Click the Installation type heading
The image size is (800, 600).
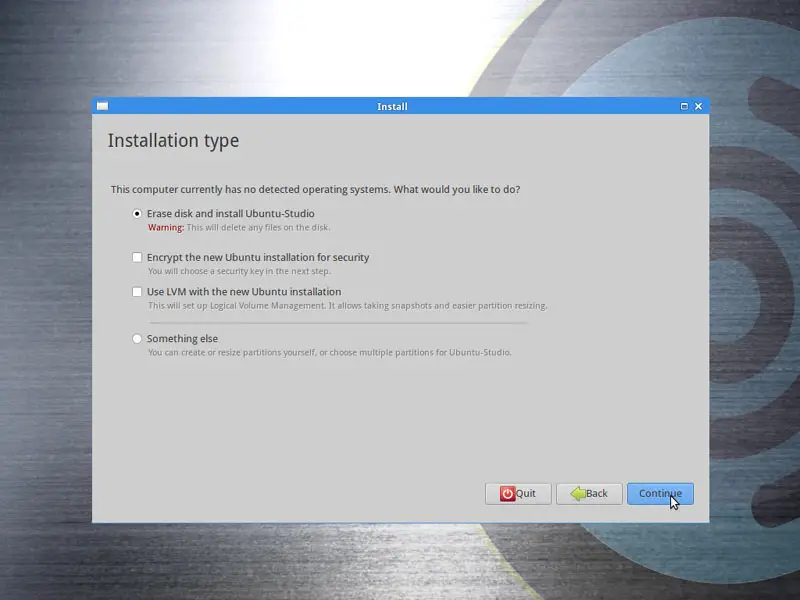[x=173, y=141]
